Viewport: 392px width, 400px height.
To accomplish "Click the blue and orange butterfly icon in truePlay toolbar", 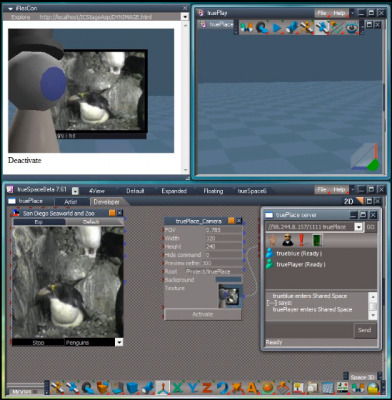I will pos(246,28).
